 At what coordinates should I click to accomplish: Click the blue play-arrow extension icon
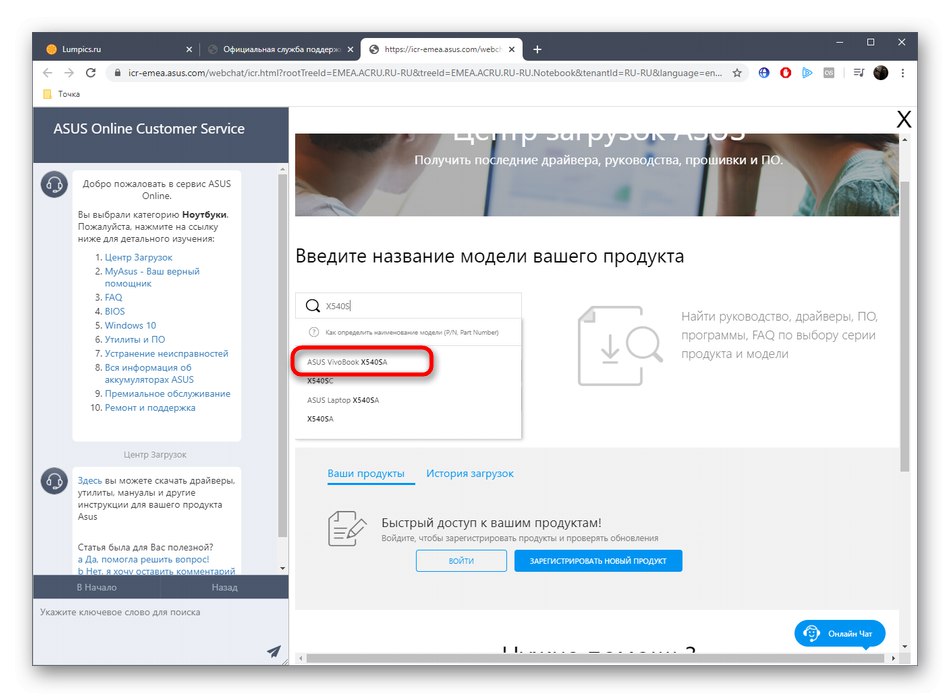tap(807, 73)
